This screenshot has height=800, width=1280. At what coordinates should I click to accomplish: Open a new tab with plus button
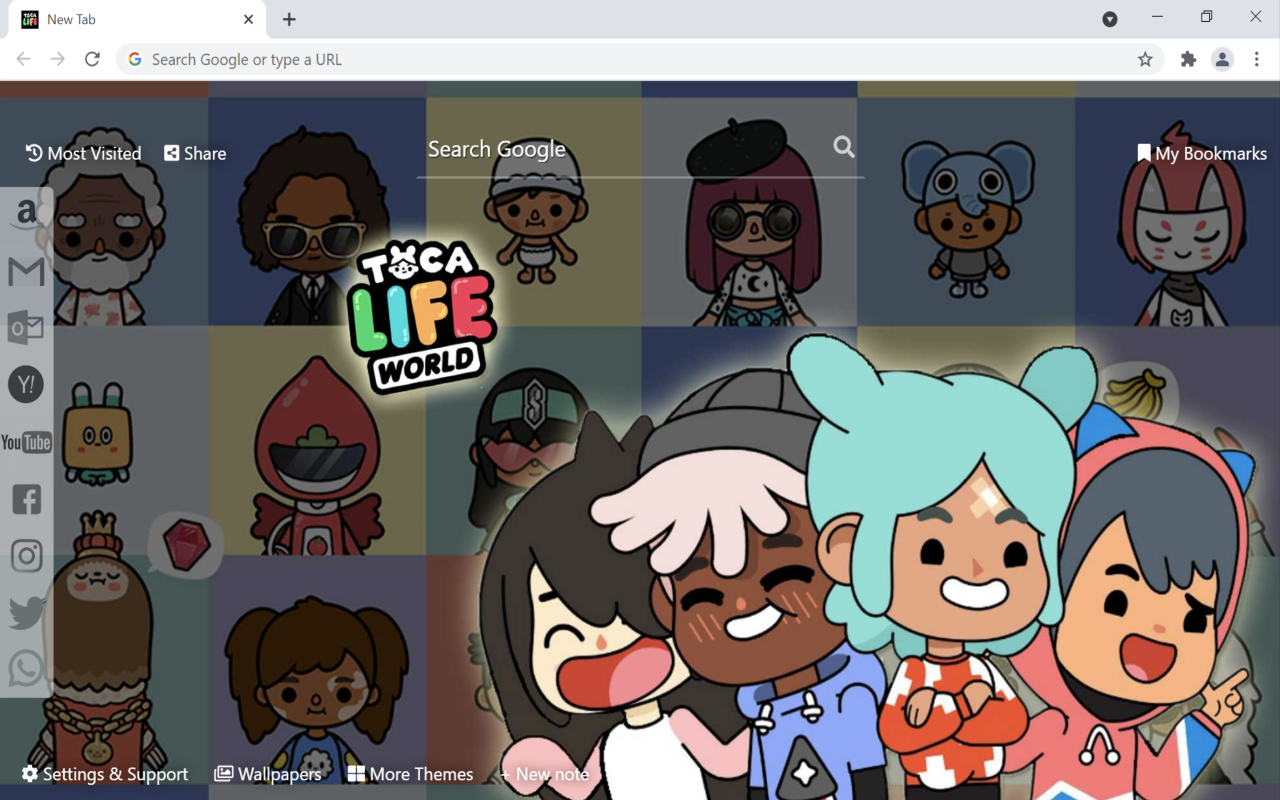[x=289, y=19]
